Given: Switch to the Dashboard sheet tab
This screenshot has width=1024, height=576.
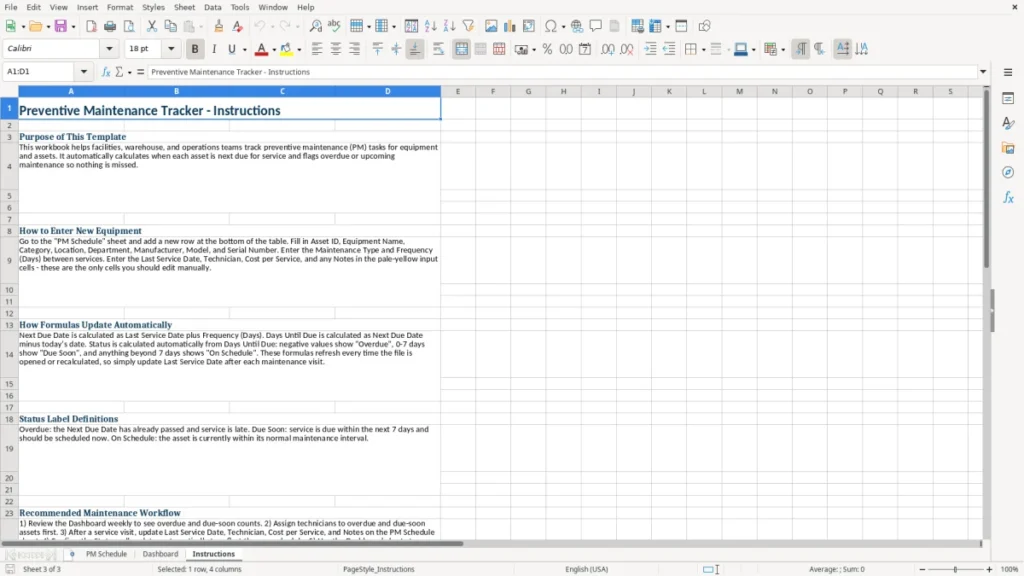Looking at the screenshot, I should coord(160,554).
